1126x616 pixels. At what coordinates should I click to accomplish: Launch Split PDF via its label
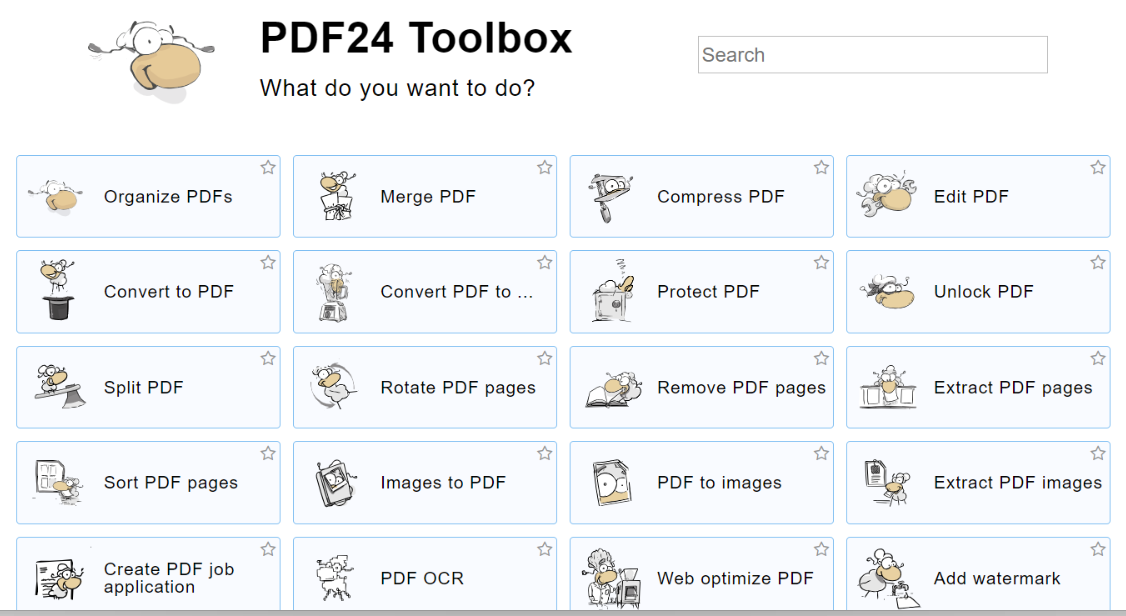(x=144, y=388)
